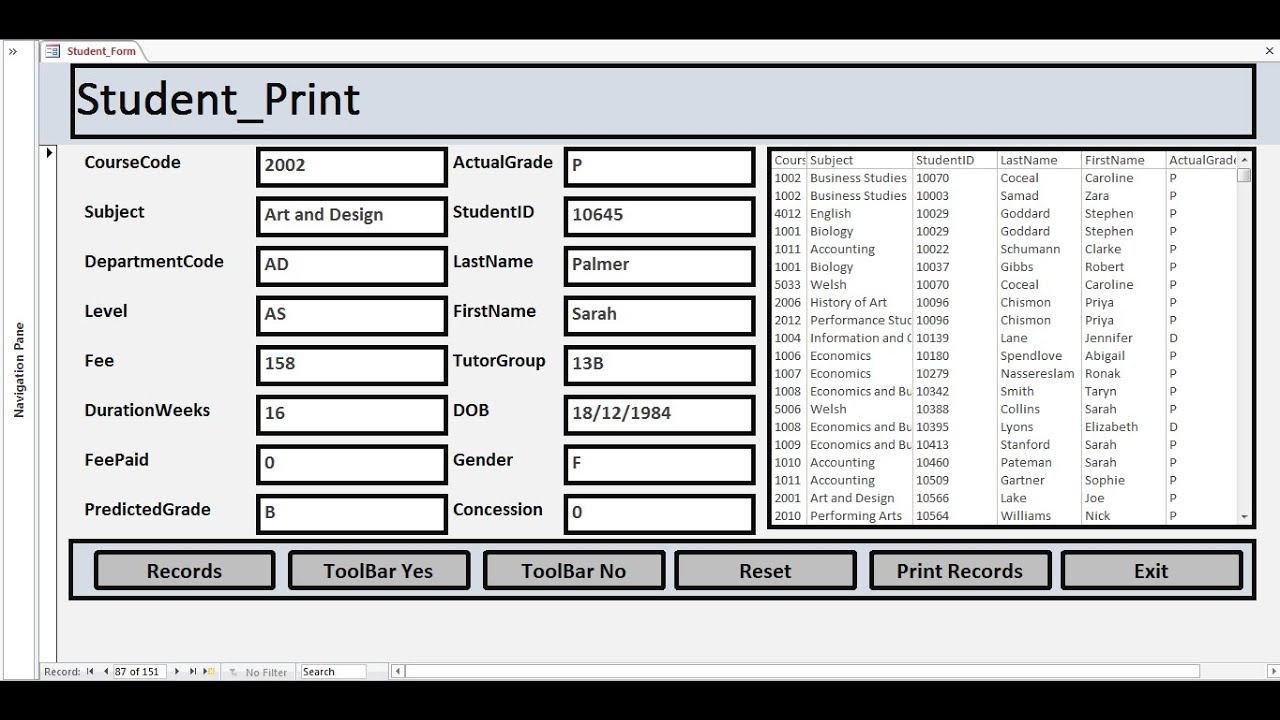Select the list row with LastName Nassereslam
This screenshot has height=720, width=1280.
click(x=1004, y=374)
